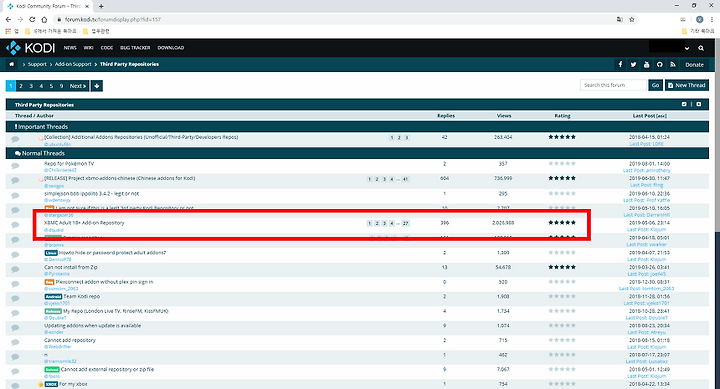Click the speech bubble icon beside Repo for Pokémon TV
Viewport: 720px width, 389px height.
[x=15, y=166]
